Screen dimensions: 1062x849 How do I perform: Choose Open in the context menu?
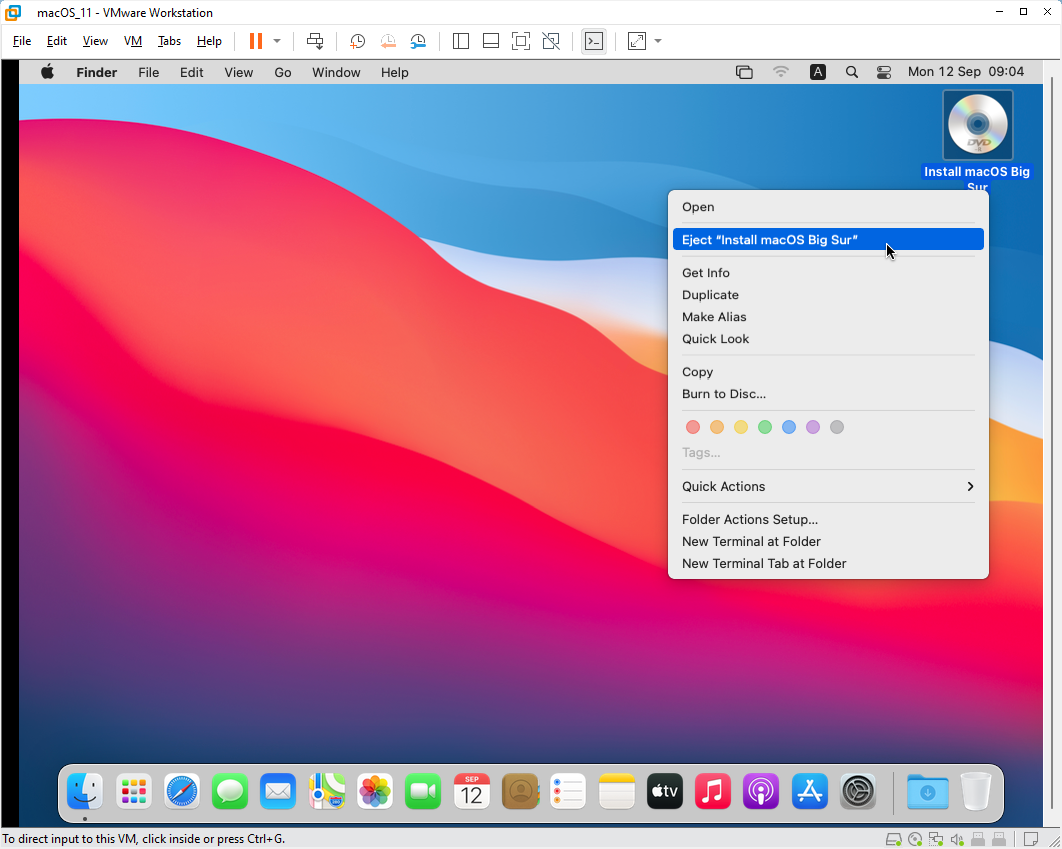click(828, 207)
